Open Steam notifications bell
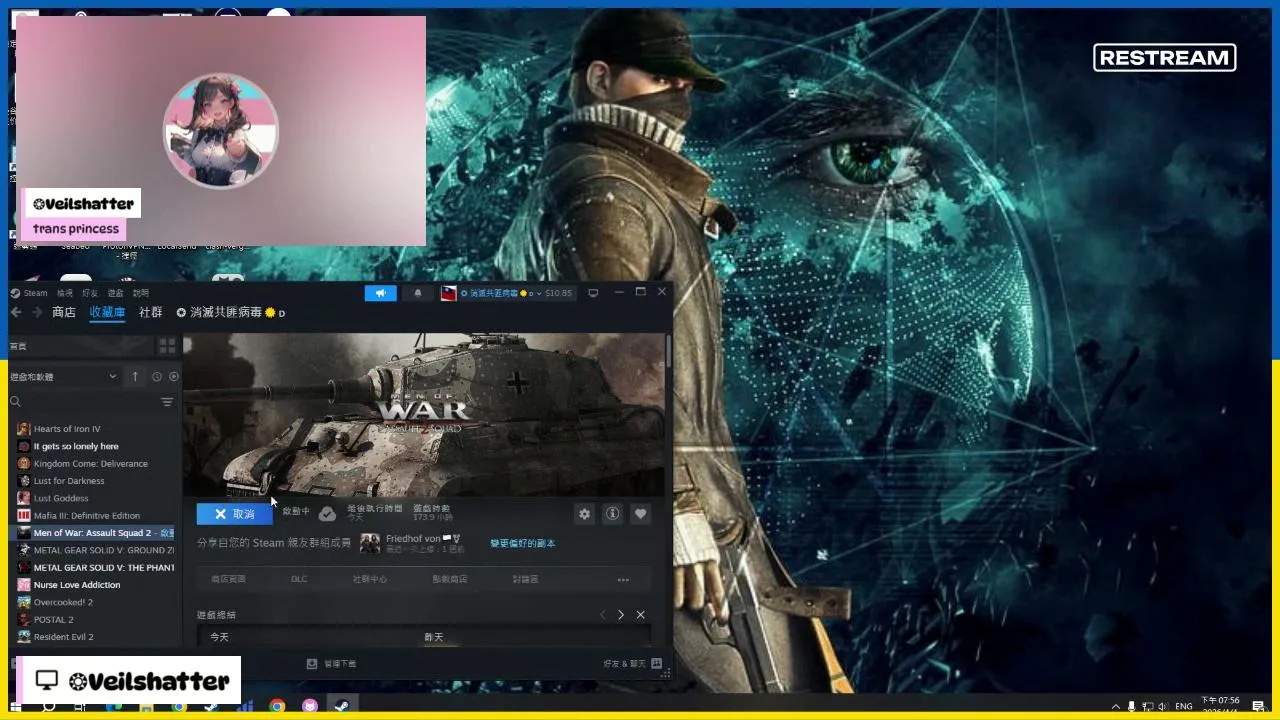This screenshot has height=720, width=1280. tap(418, 293)
